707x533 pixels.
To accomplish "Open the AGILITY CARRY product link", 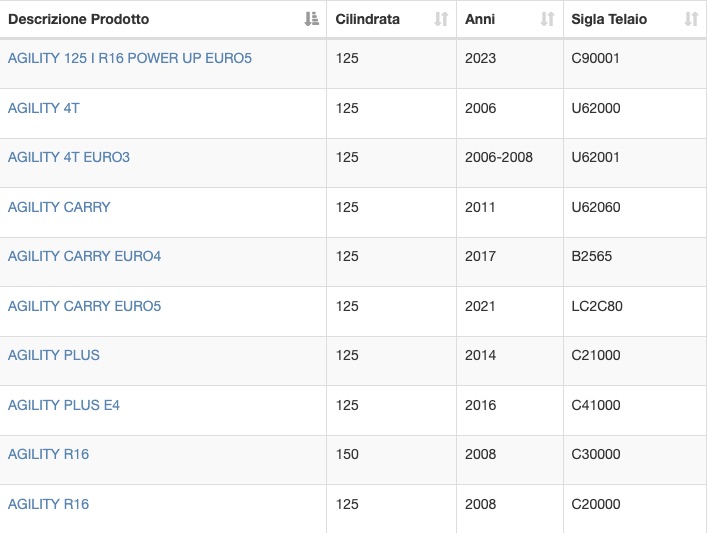I will 59,207.
